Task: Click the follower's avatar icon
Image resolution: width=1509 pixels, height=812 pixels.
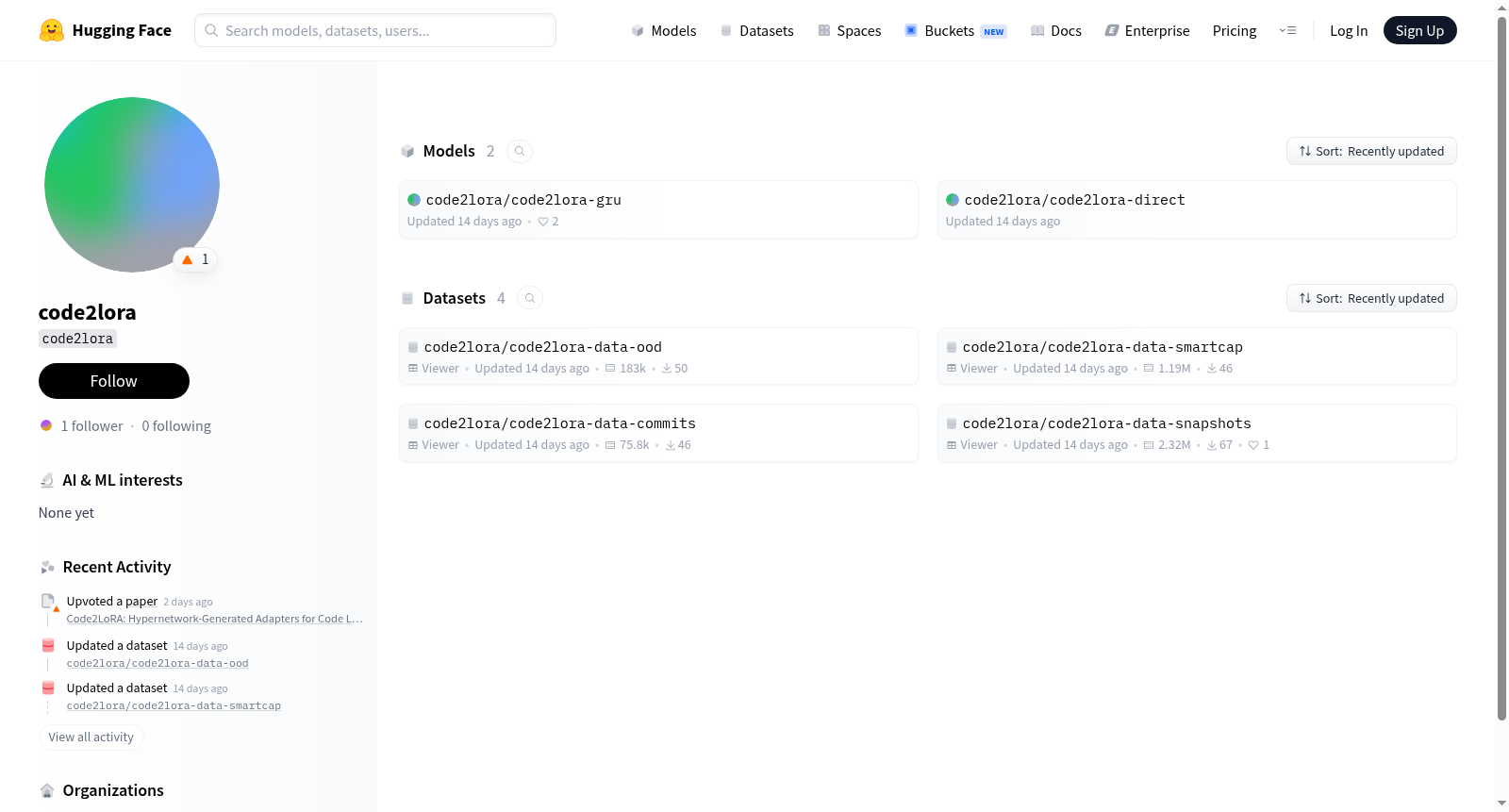Action: click(46, 425)
